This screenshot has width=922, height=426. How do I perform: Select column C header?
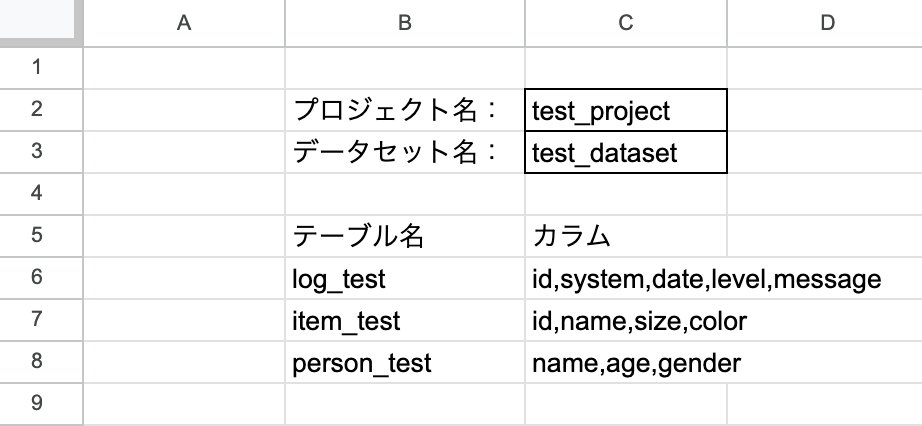[x=625, y=23]
